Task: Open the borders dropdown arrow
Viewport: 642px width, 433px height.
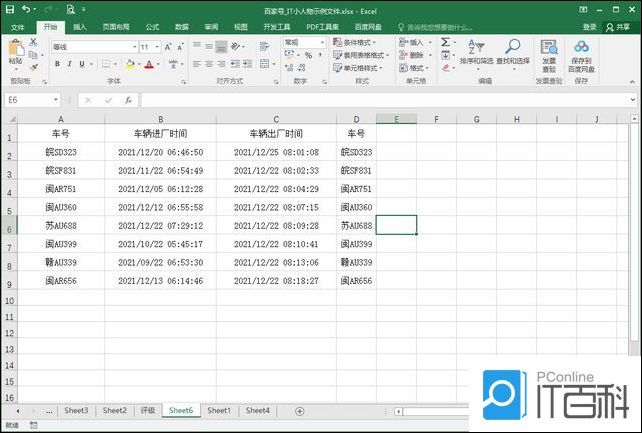Action: point(116,64)
